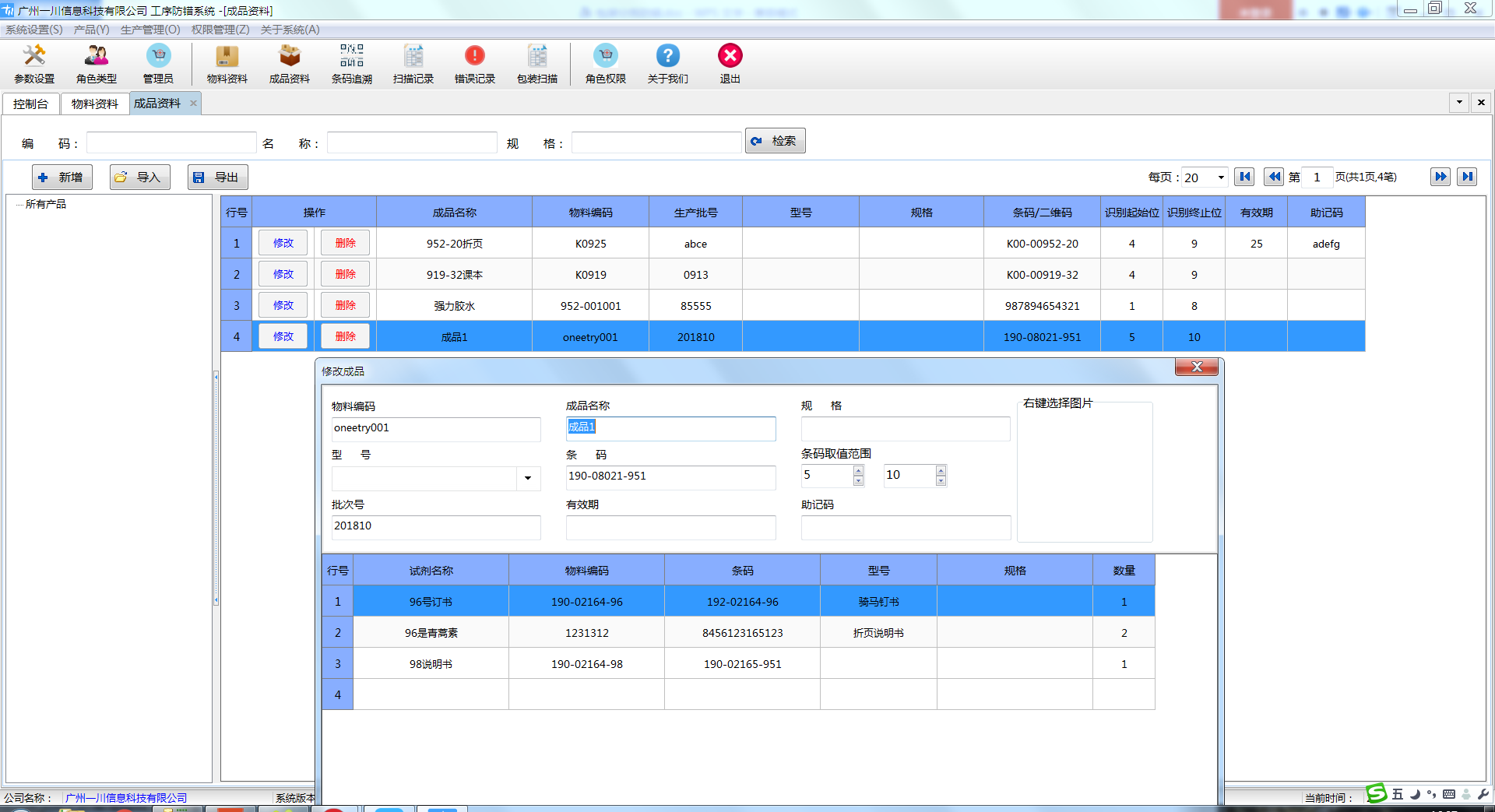This screenshot has width=1495, height=812.
Task: Increase the barcode range start value 5
Action: click(859, 470)
